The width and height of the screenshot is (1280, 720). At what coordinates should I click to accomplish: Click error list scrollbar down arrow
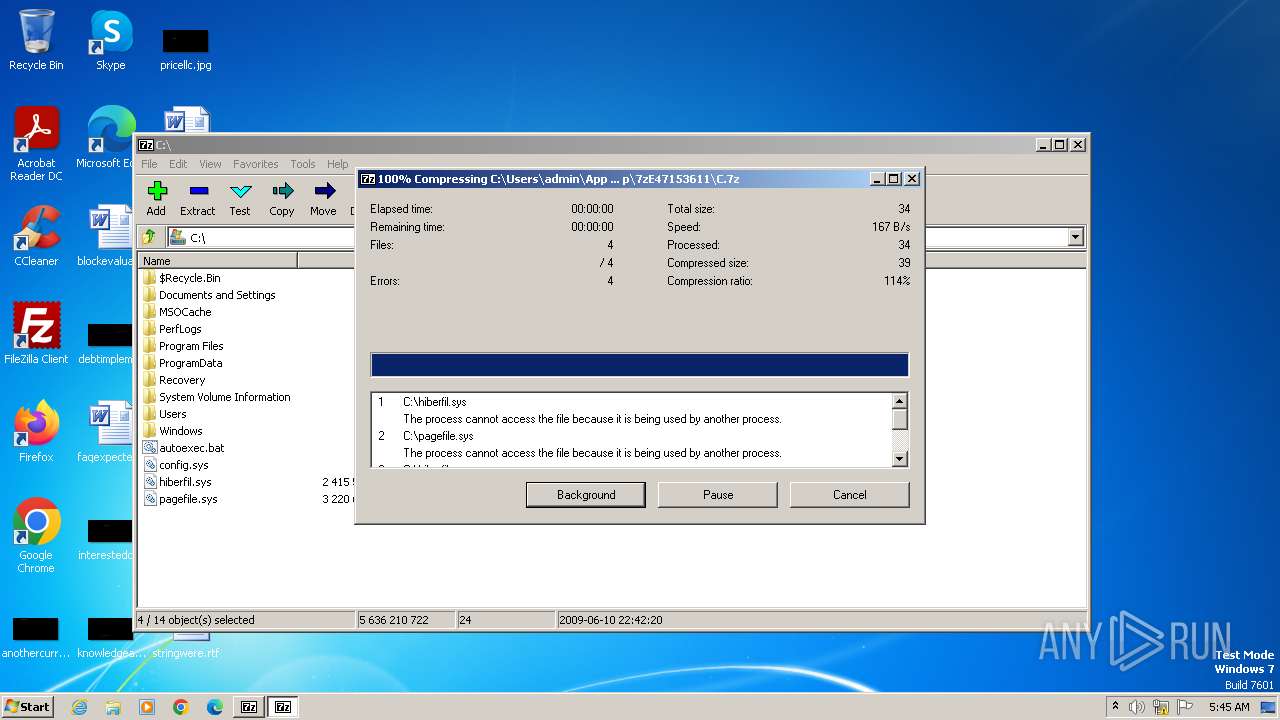pyautogui.click(x=900, y=458)
